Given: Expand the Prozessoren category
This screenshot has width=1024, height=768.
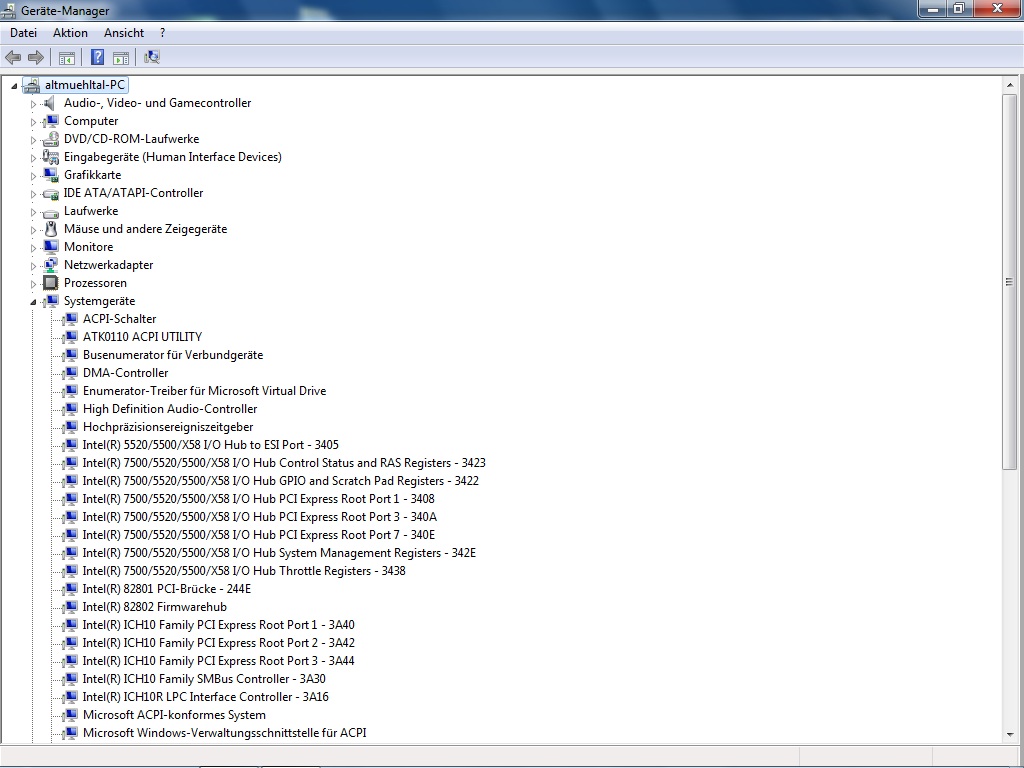Looking at the screenshot, I should pos(33,284).
